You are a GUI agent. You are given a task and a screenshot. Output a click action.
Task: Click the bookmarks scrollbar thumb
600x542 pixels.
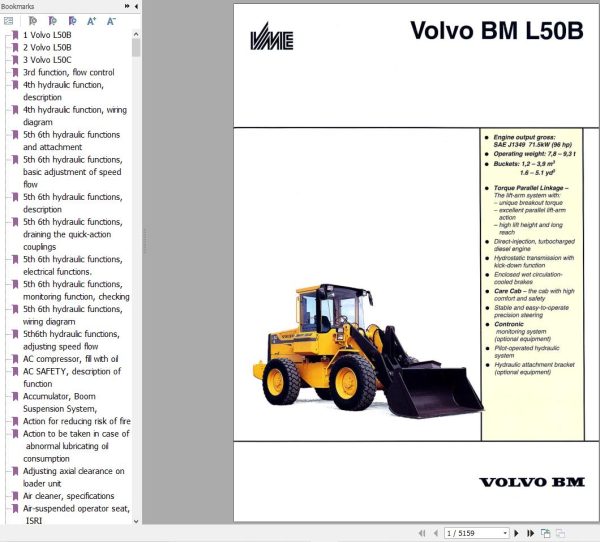pyautogui.click(x=136, y=48)
